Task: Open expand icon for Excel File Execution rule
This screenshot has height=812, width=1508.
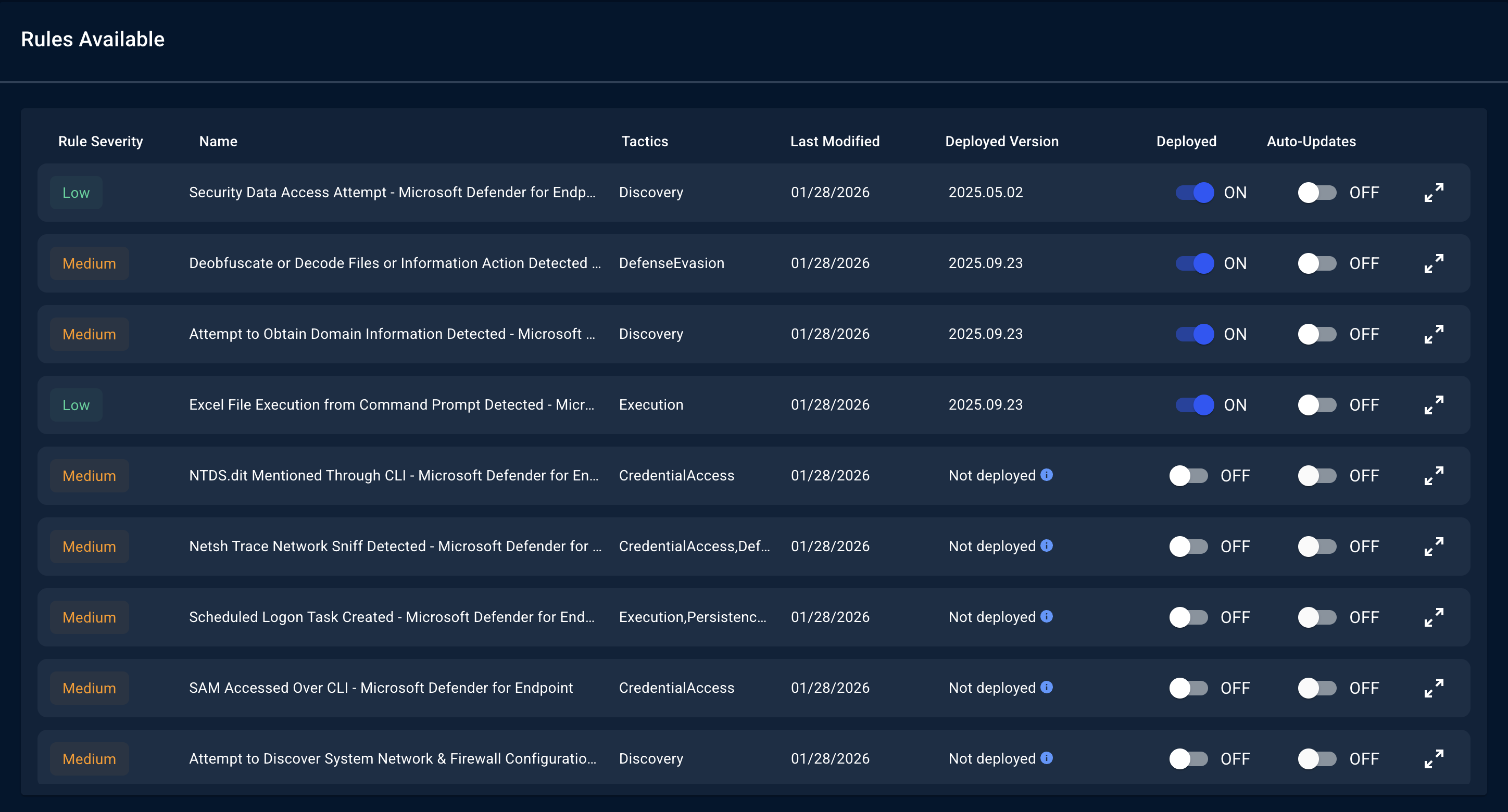Action: 1434,405
